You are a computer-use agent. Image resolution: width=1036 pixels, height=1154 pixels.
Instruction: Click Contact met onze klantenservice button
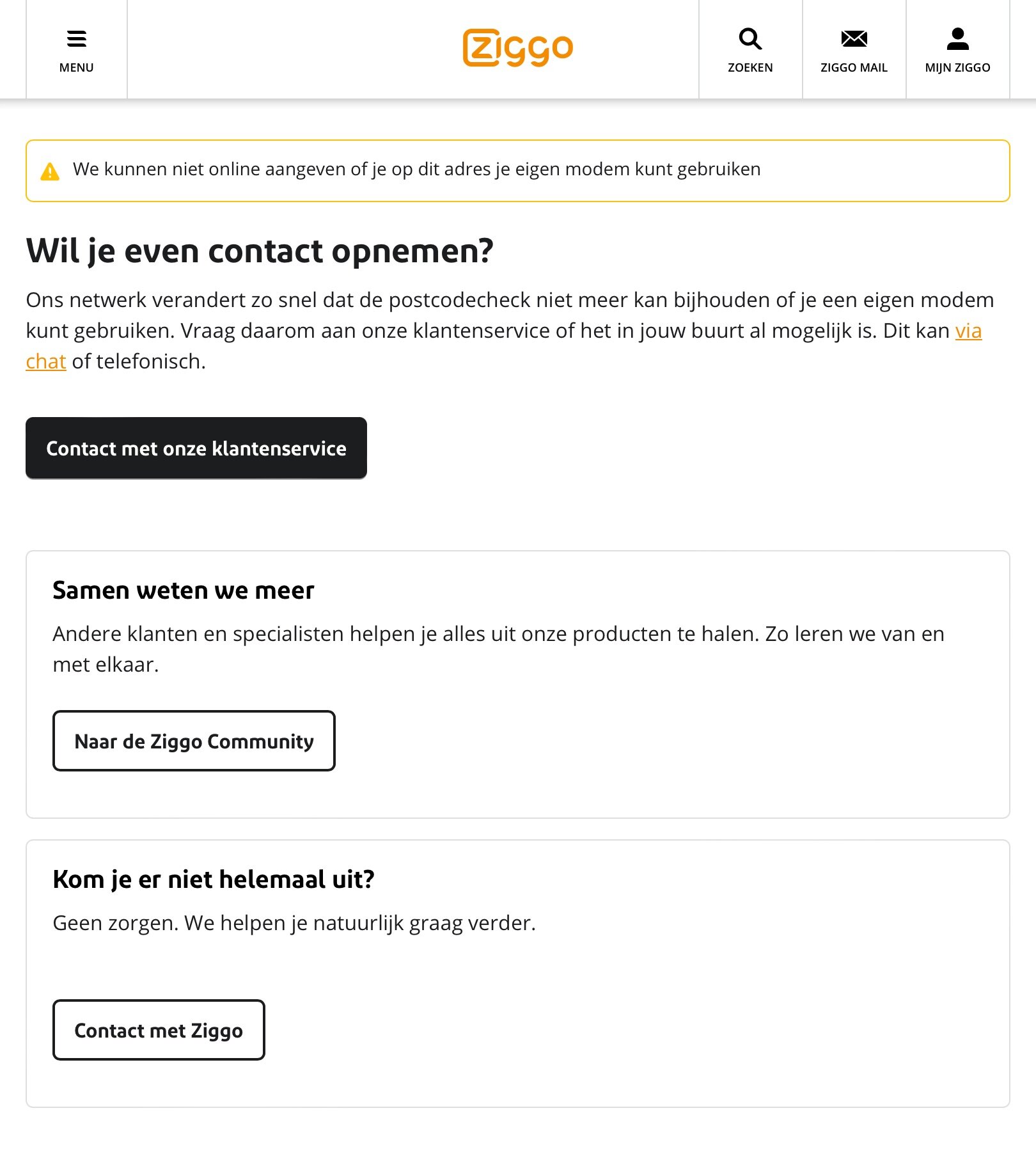coord(196,448)
